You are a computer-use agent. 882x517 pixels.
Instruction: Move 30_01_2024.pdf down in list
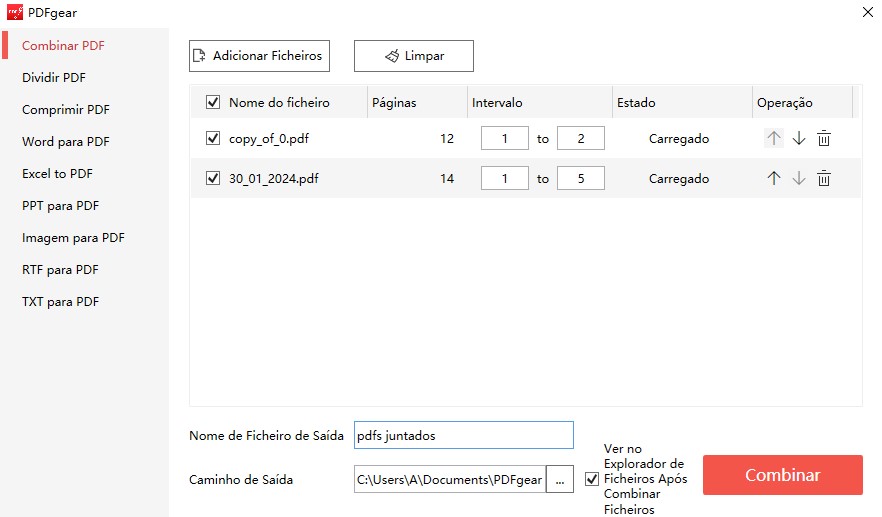(799, 178)
